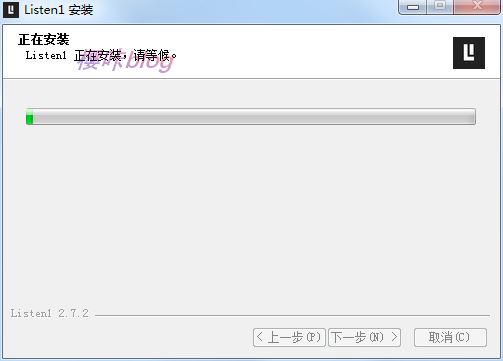The height and width of the screenshot is (361, 503).
Task: Click the Listen1 2.7.2 version label
Action: tap(50, 313)
